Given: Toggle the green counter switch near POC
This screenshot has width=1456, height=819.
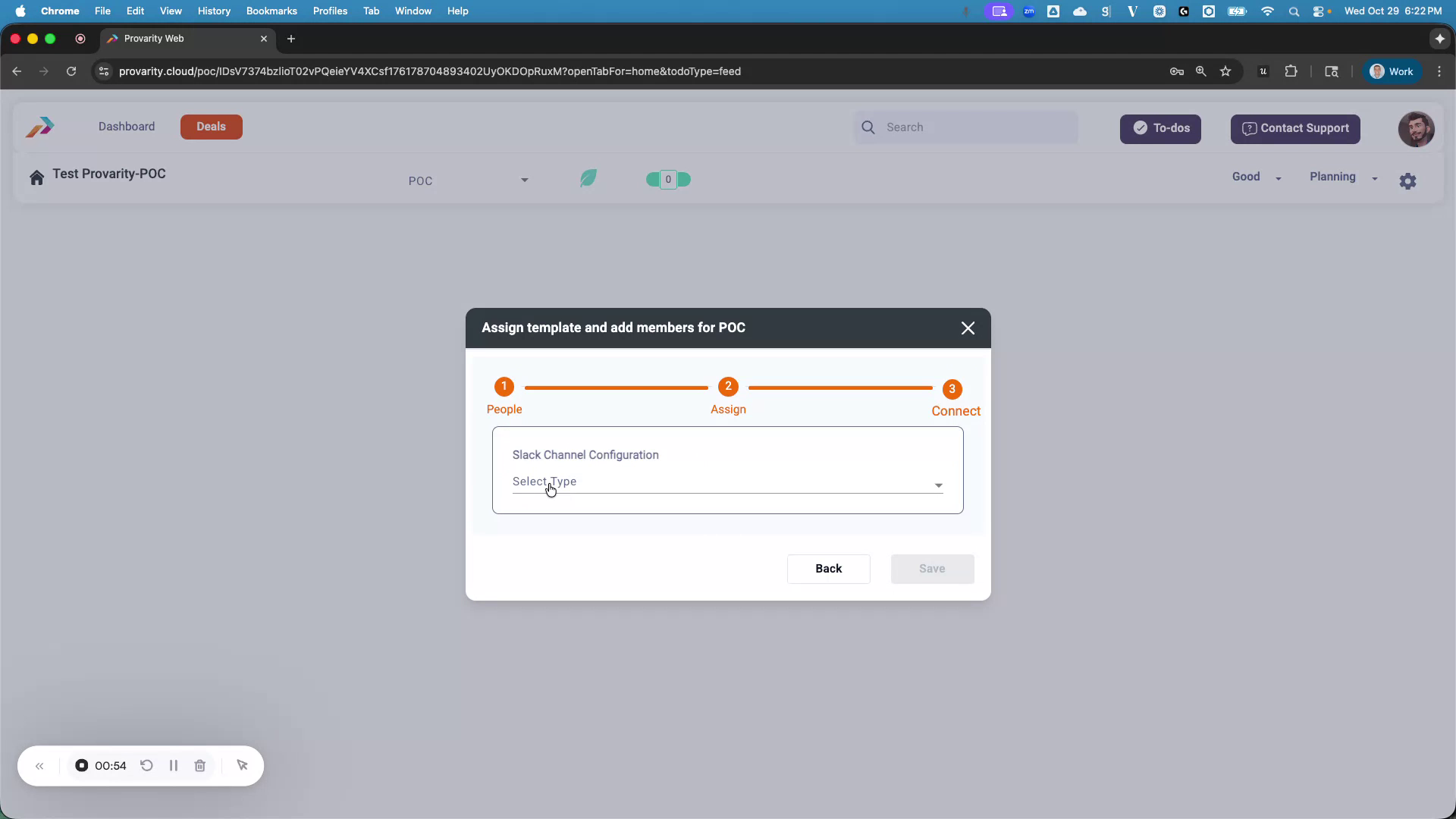Looking at the screenshot, I should click(667, 179).
